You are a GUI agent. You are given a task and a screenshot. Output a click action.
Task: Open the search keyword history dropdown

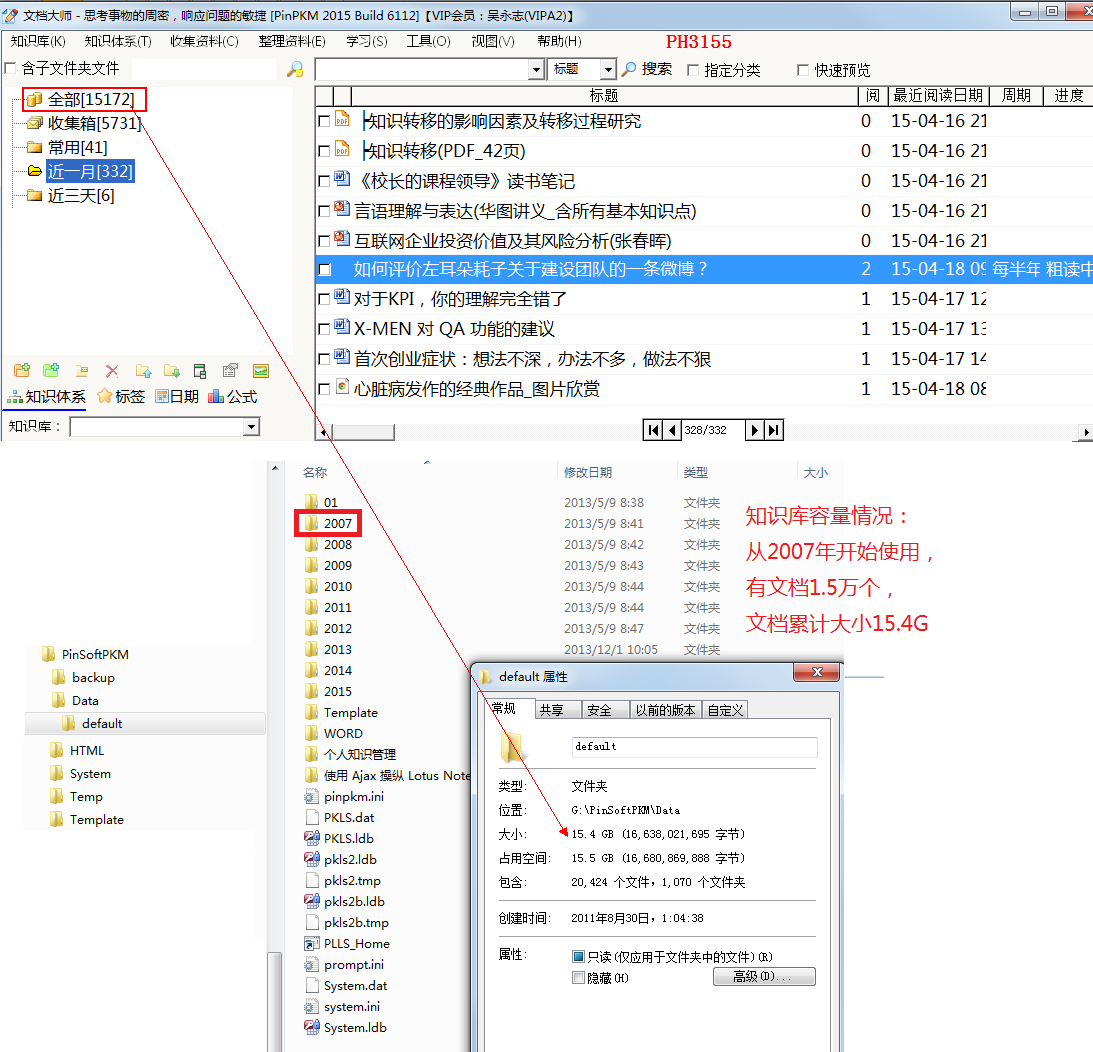[x=536, y=69]
